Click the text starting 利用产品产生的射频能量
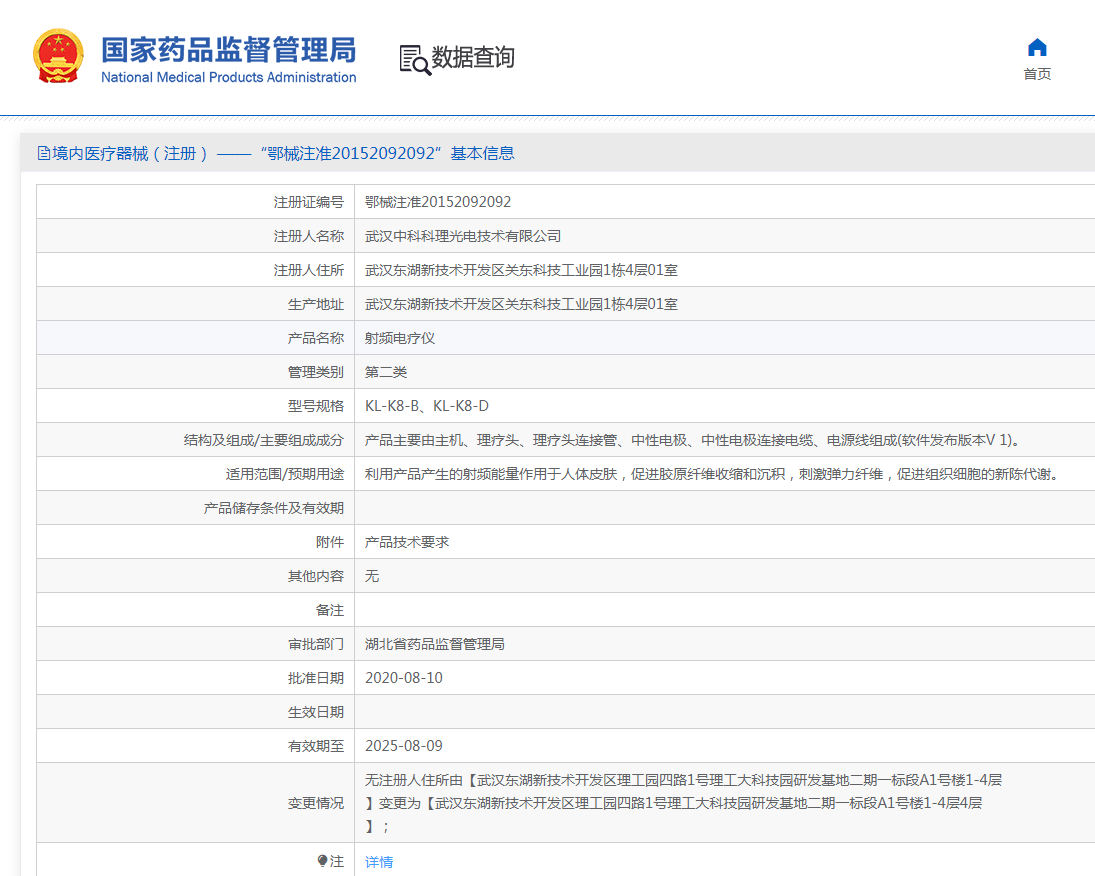1095x876 pixels. (x=714, y=474)
